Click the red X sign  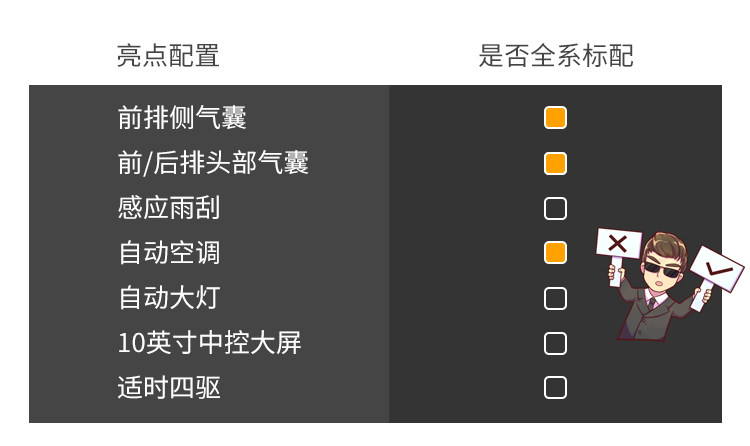618,243
